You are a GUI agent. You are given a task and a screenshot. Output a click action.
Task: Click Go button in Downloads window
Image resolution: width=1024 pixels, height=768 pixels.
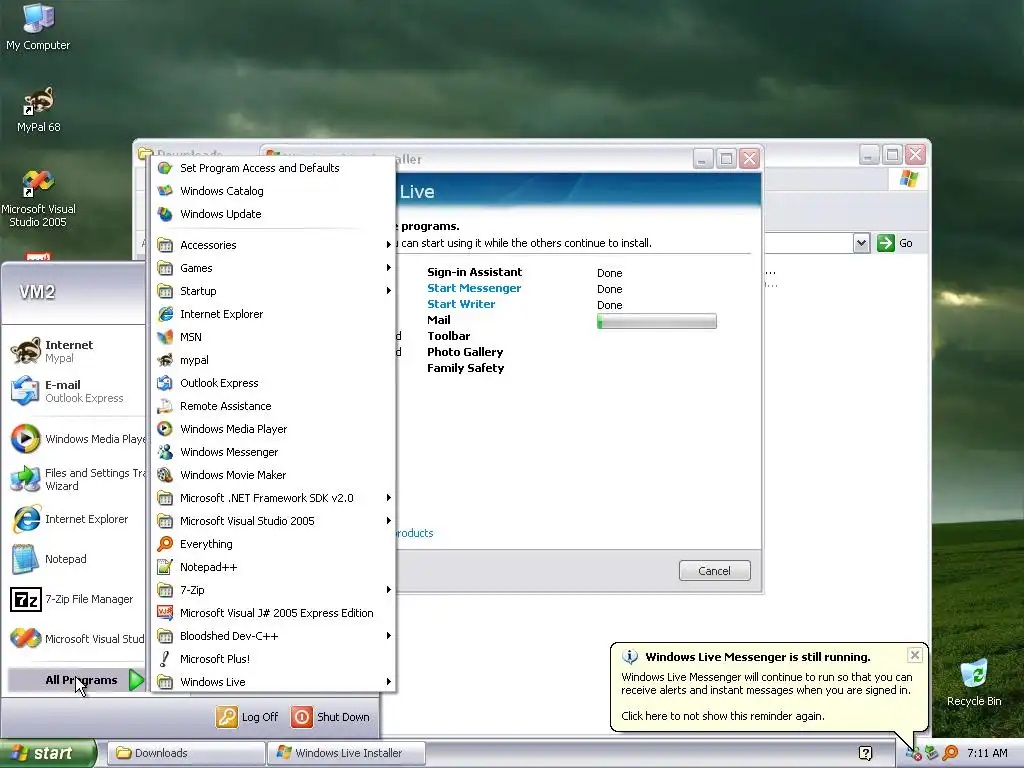(895, 243)
